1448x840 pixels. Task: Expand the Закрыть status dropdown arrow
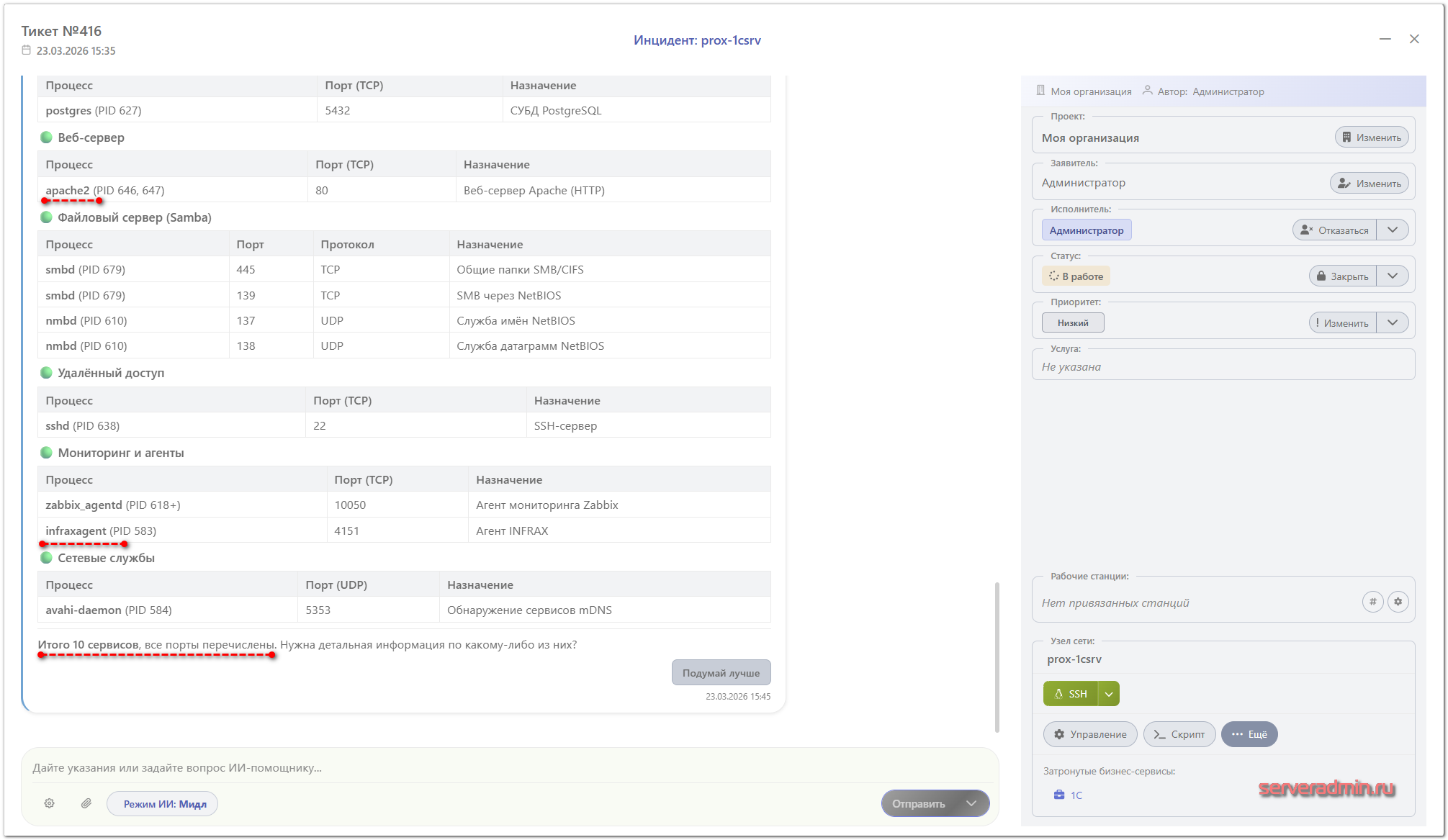(1393, 276)
